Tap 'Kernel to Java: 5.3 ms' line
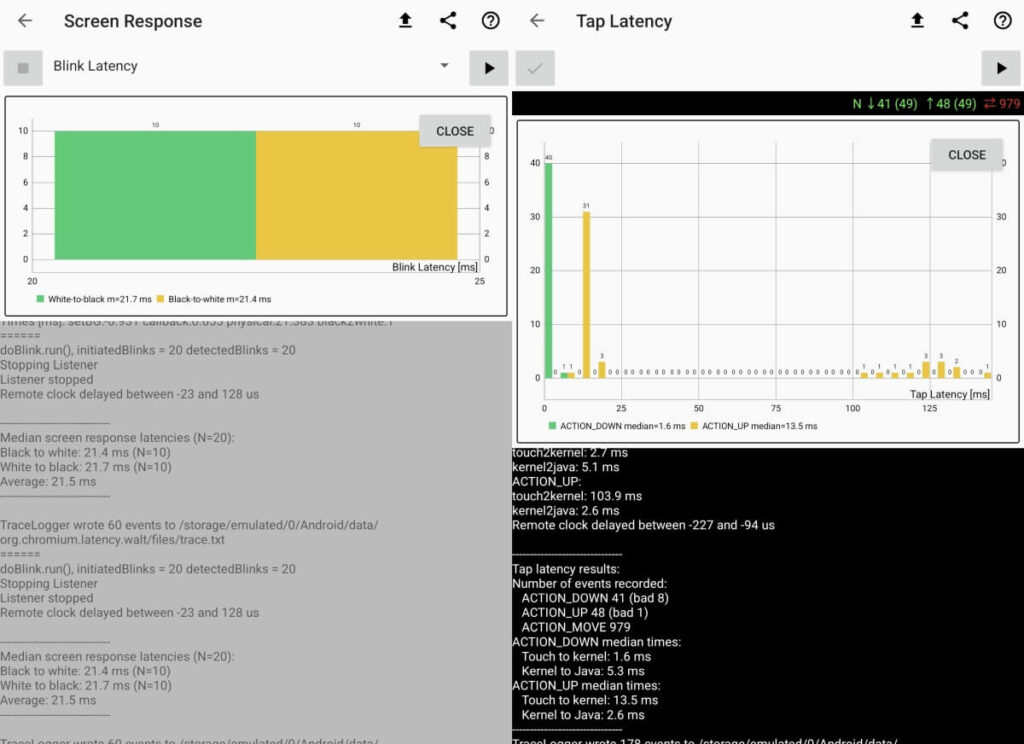Viewport: 1024px width, 744px height. [x=583, y=671]
